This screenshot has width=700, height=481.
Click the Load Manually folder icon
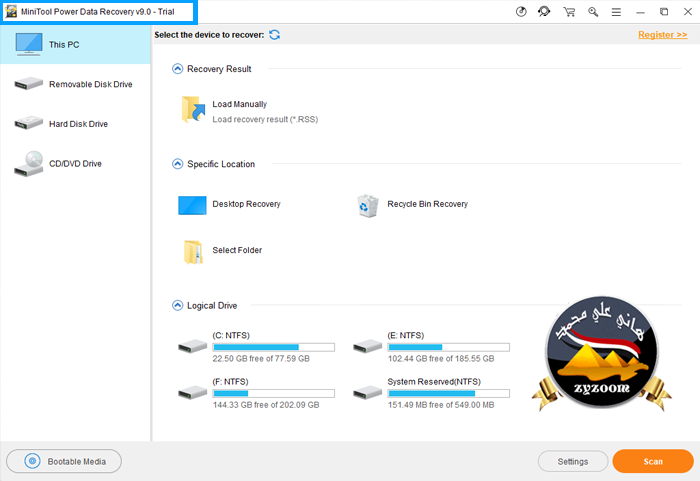click(x=193, y=109)
